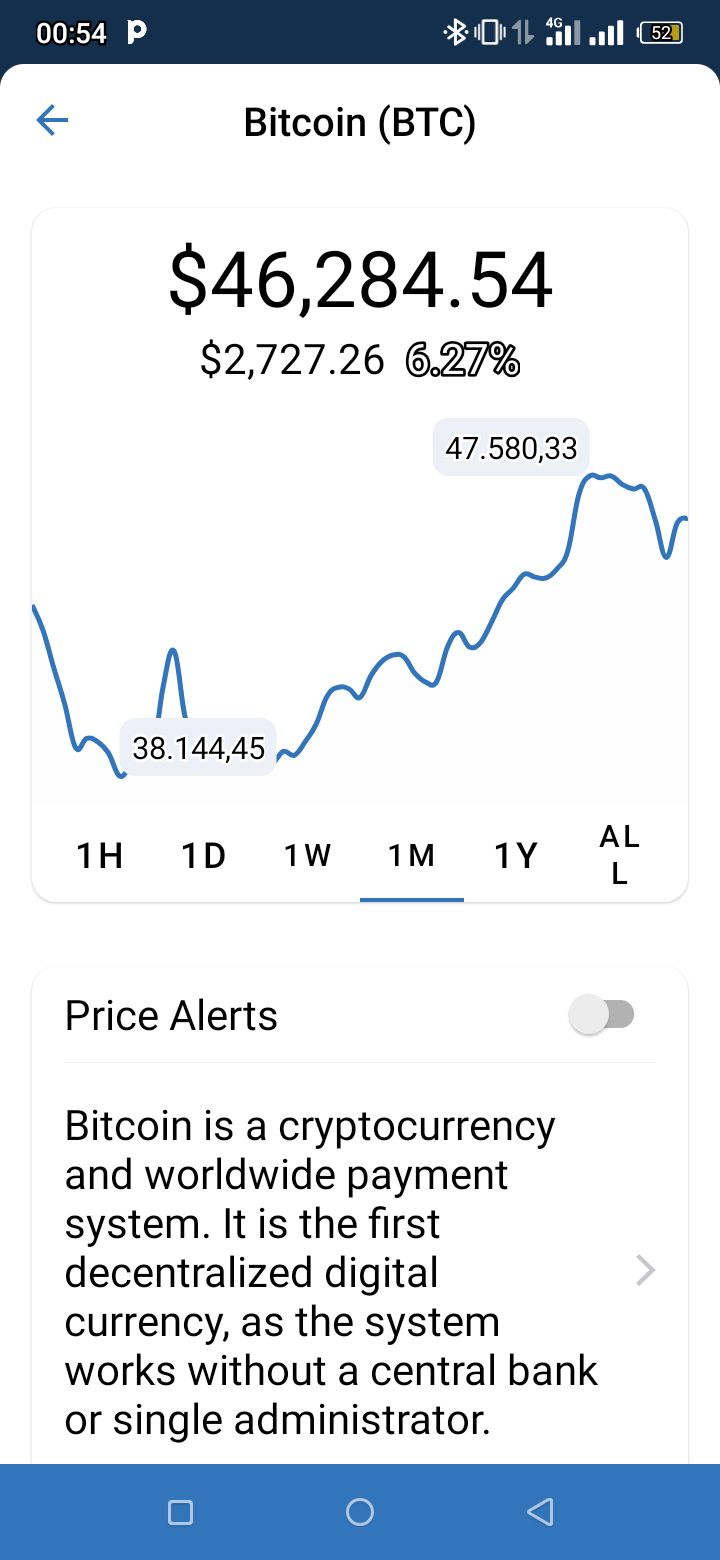
Task: Enable the Price Alerts switch
Action: (601, 1015)
